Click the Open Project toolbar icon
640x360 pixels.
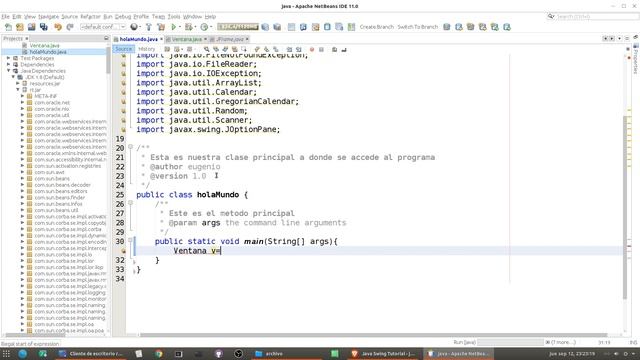coord(32,27)
